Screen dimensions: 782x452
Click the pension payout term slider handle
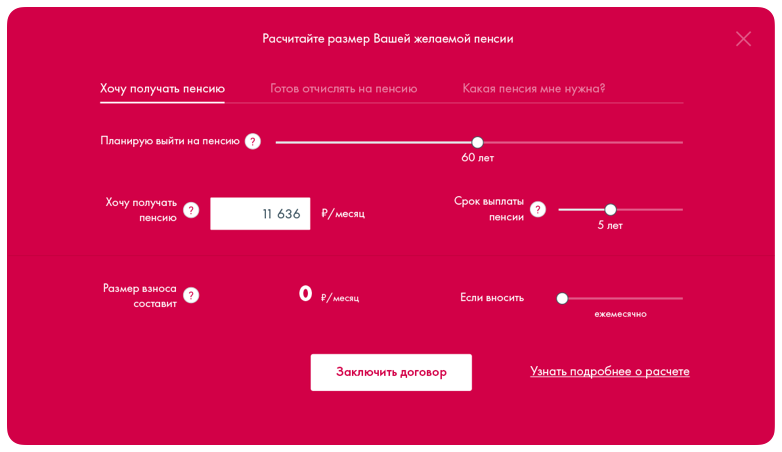(x=610, y=210)
